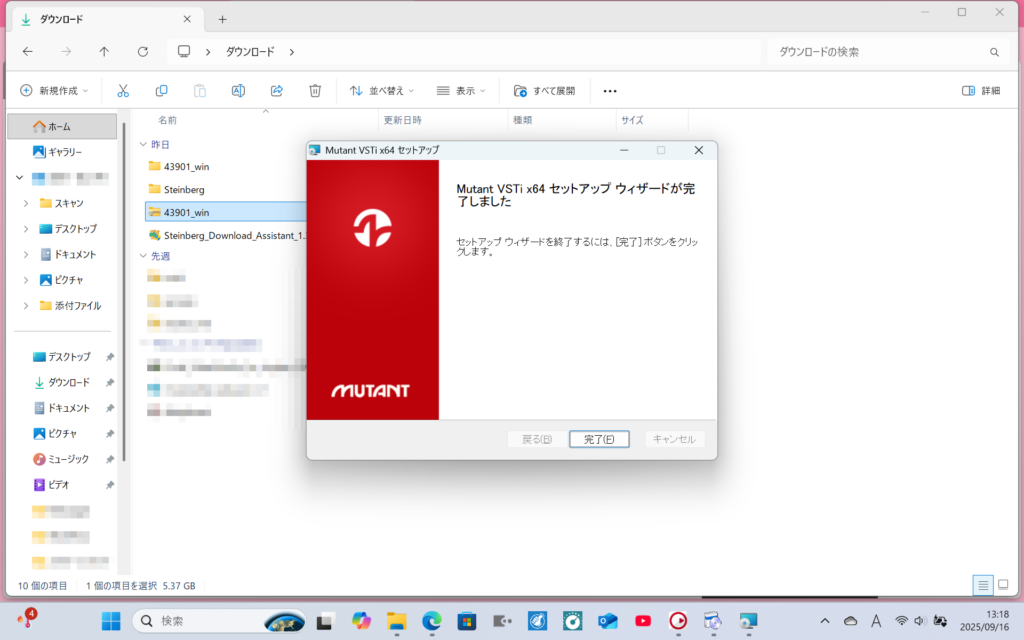Click the copy icon in Explorer toolbar
This screenshot has height=640, width=1024.
[x=161, y=90]
